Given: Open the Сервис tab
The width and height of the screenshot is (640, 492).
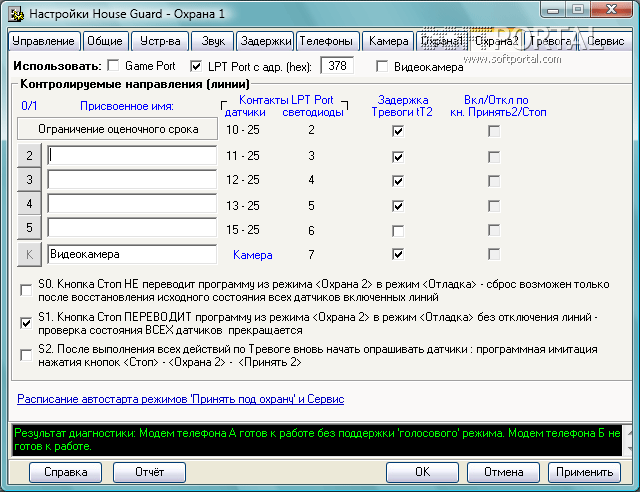Looking at the screenshot, I should (x=606, y=41).
